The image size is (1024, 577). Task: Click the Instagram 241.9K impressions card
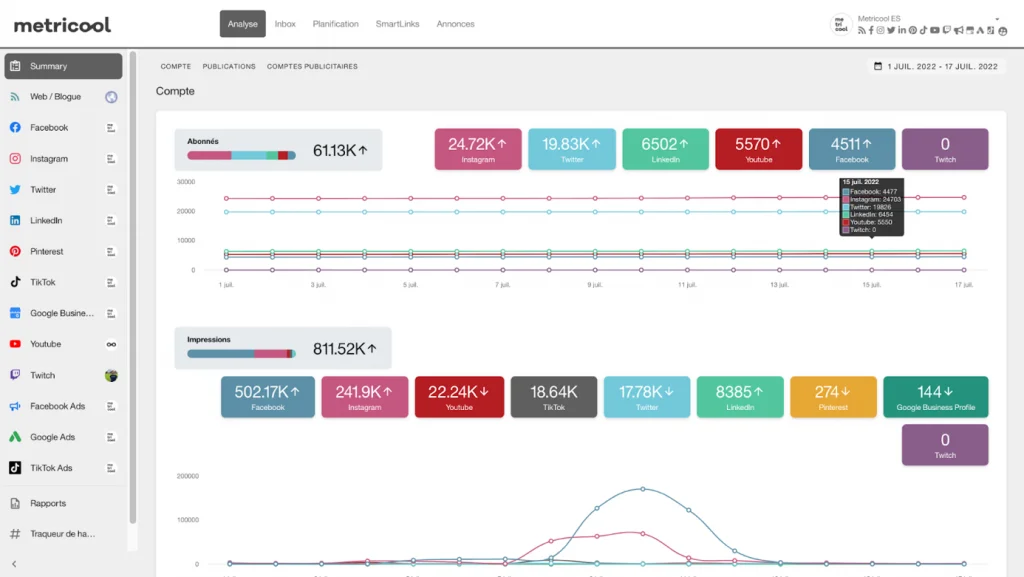pyautogui.click(x=364, y=397)
